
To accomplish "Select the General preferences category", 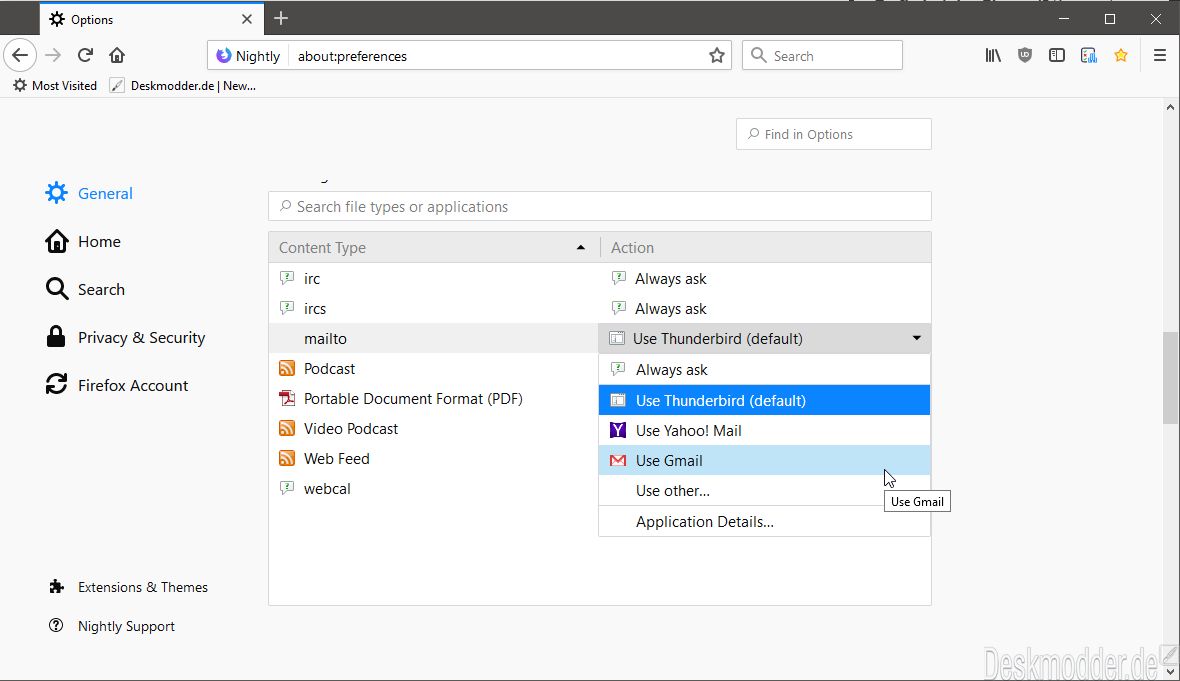I will pos(89,193).
